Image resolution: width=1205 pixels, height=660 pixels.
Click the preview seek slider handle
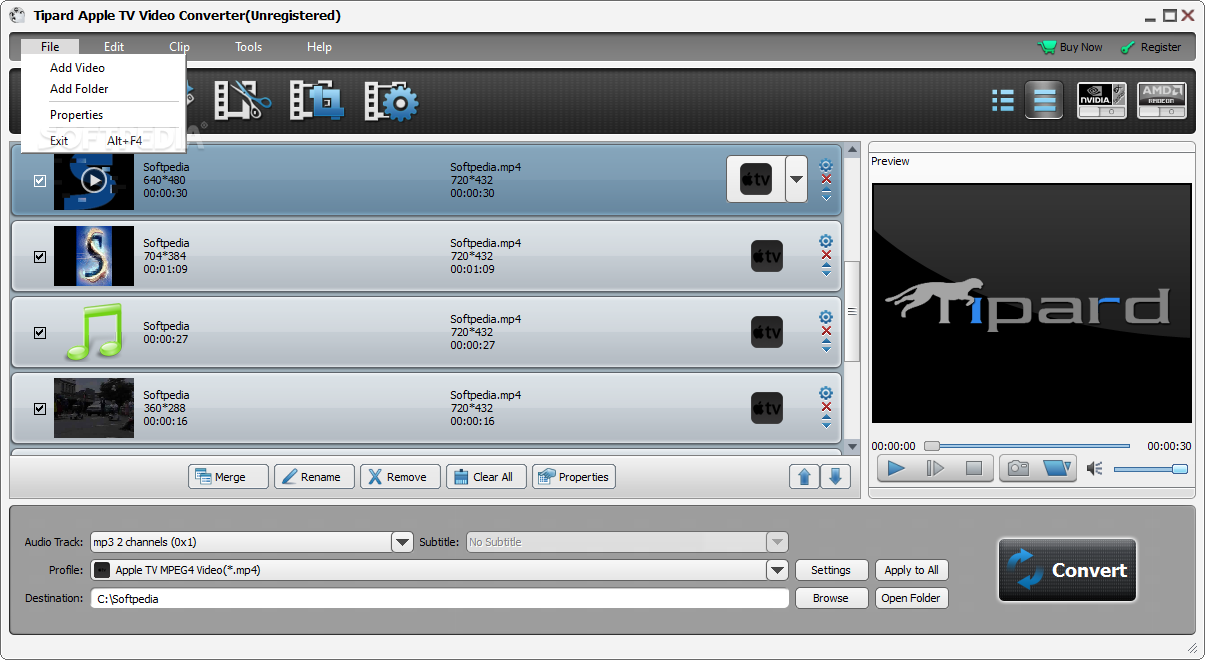[x=932, y=446]
